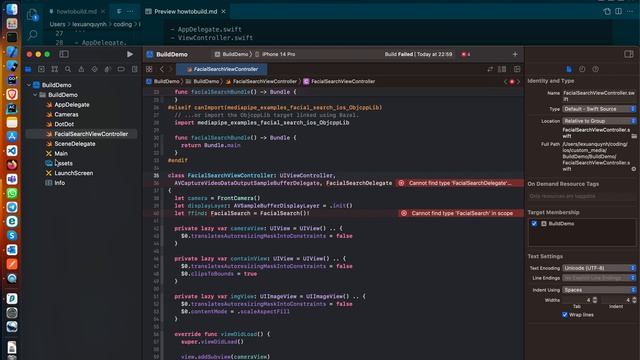Open the Source Control navigator icon
The width and height of the screenshot is (640, 360).
[x=41, y=69]
